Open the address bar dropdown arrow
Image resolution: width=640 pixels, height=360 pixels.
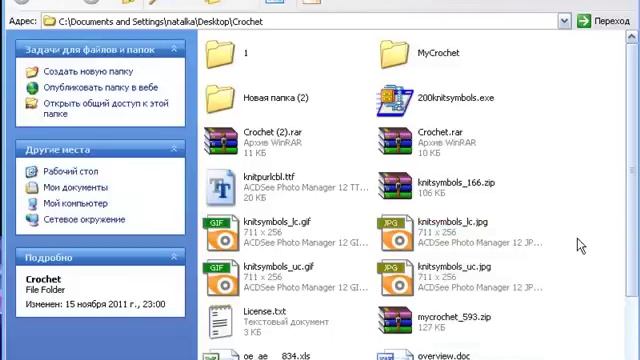(564, 21)
